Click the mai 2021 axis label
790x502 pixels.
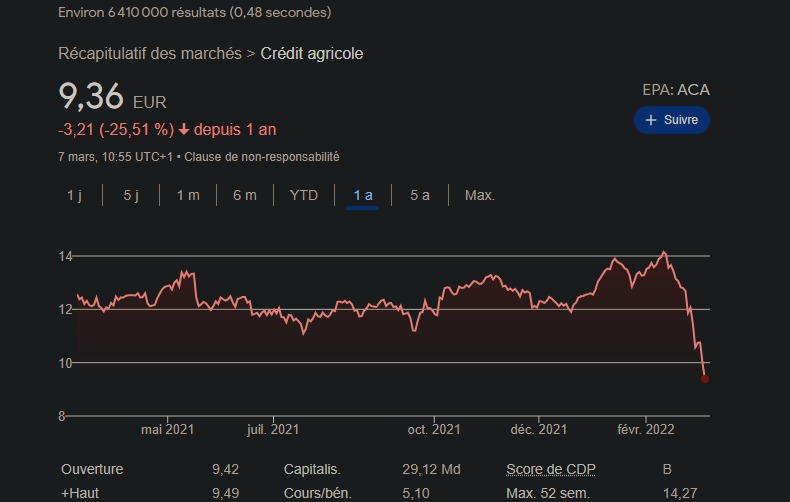tap(167, 429)
